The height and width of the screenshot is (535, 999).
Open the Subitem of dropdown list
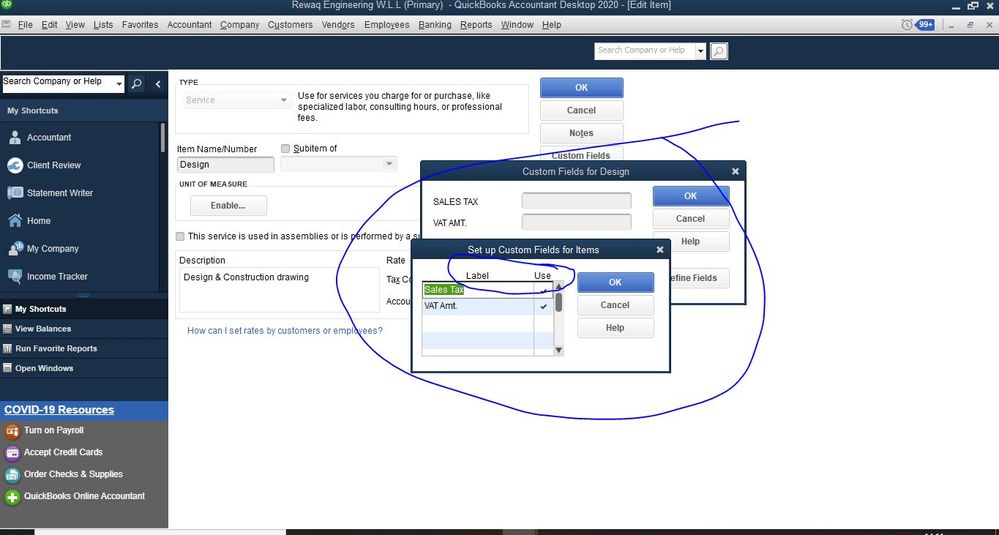389,164
